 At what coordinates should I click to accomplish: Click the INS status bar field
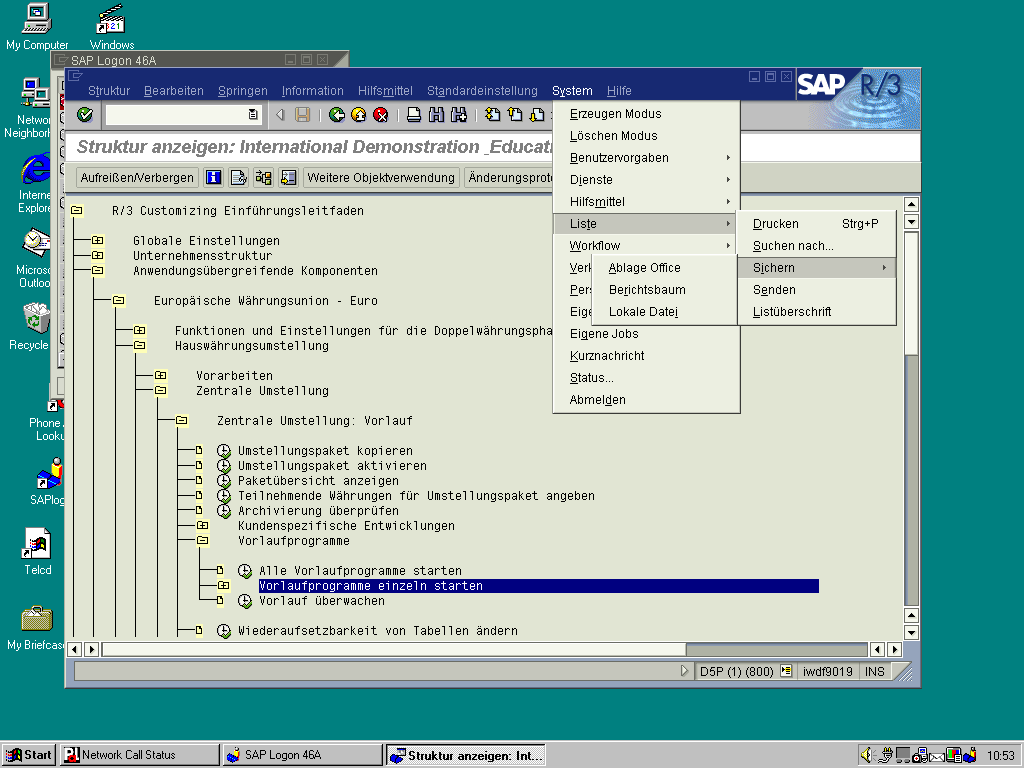[x=874, y=671]
